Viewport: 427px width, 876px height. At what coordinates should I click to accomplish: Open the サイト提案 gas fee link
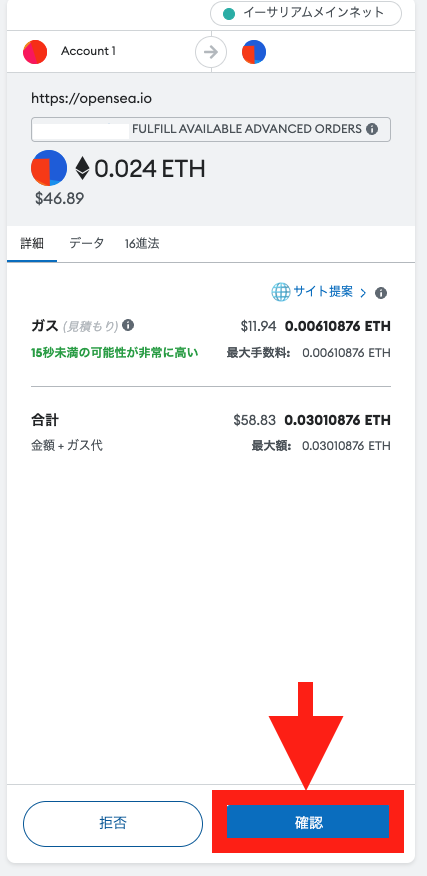coord(323,292)
